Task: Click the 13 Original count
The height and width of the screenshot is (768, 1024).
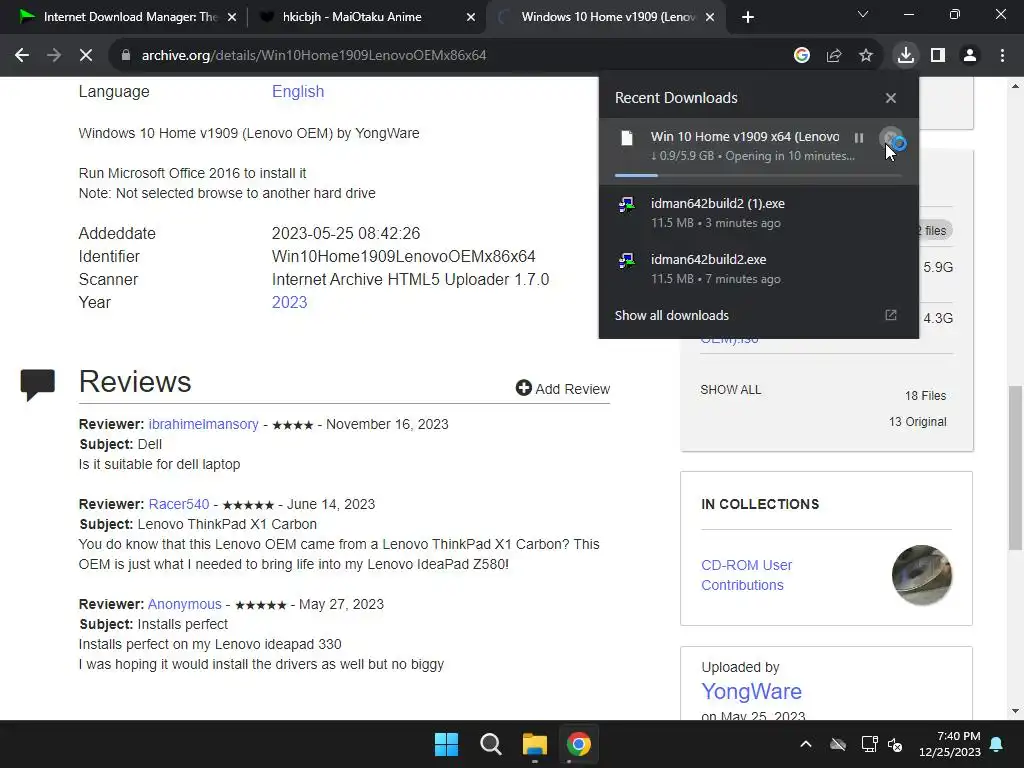Action: click(x=917, y=422)
